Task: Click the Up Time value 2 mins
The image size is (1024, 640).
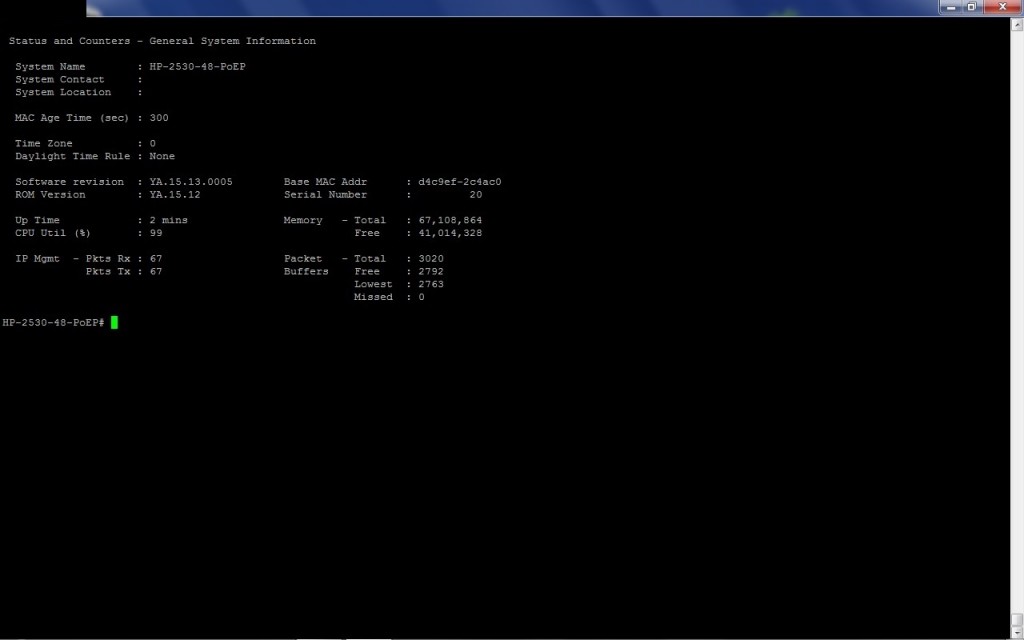Action: 168,220
